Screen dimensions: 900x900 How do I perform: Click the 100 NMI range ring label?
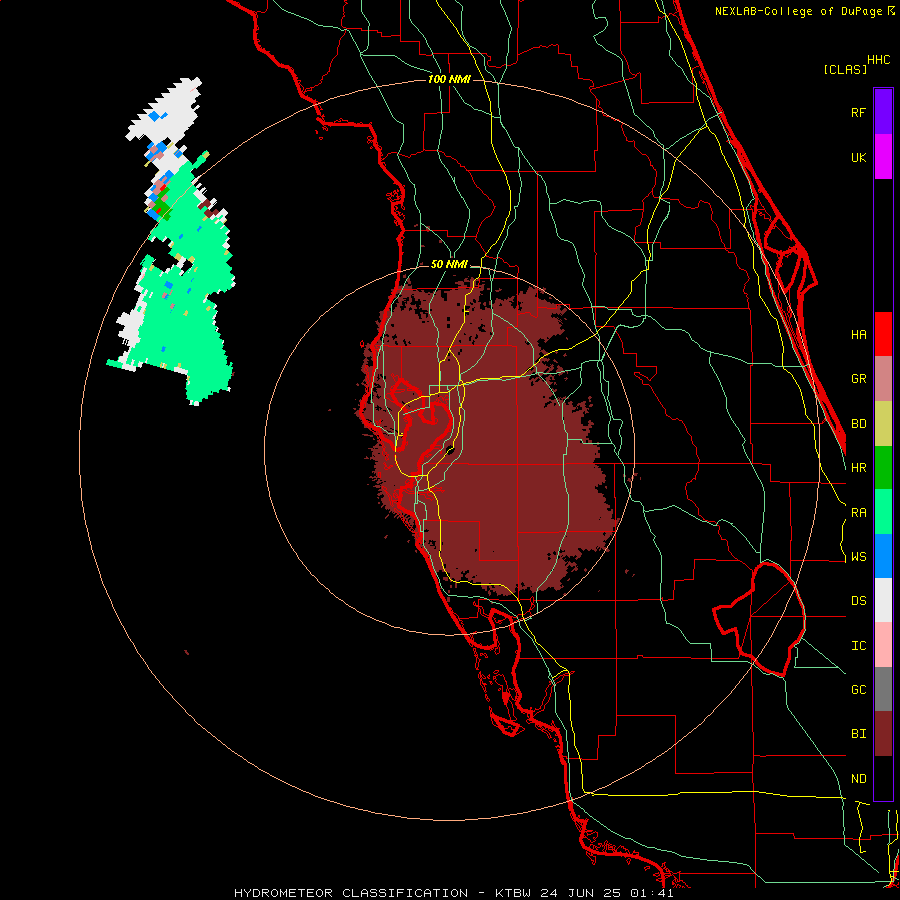click(449, 79)
